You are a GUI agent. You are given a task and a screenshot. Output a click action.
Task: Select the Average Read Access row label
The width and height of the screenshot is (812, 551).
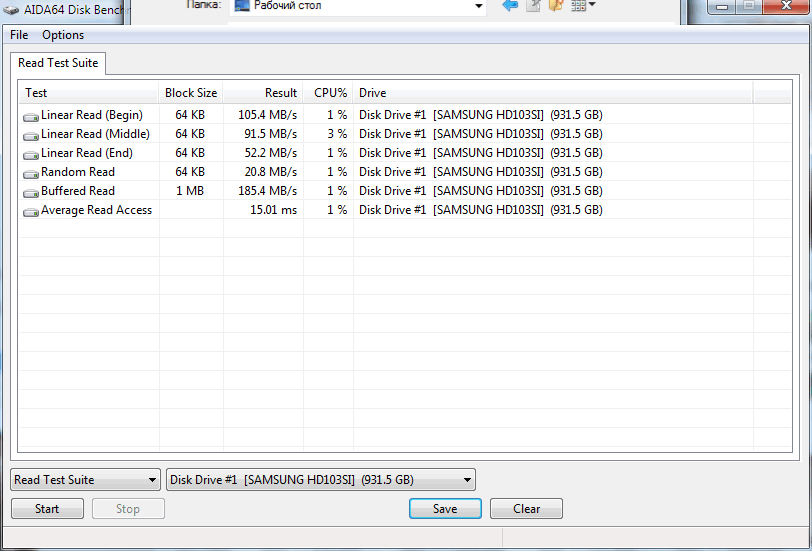(96, 210)
